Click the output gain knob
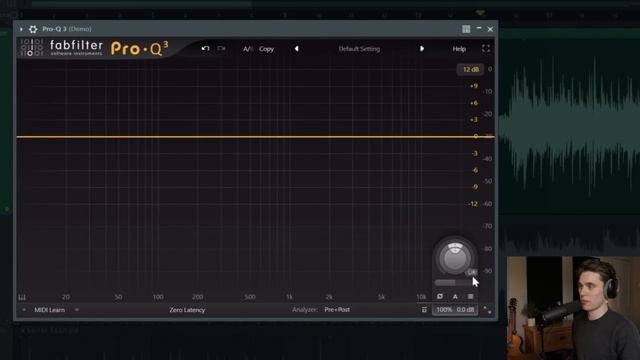The width and height of the screenshot is (640, 360). 455,258
